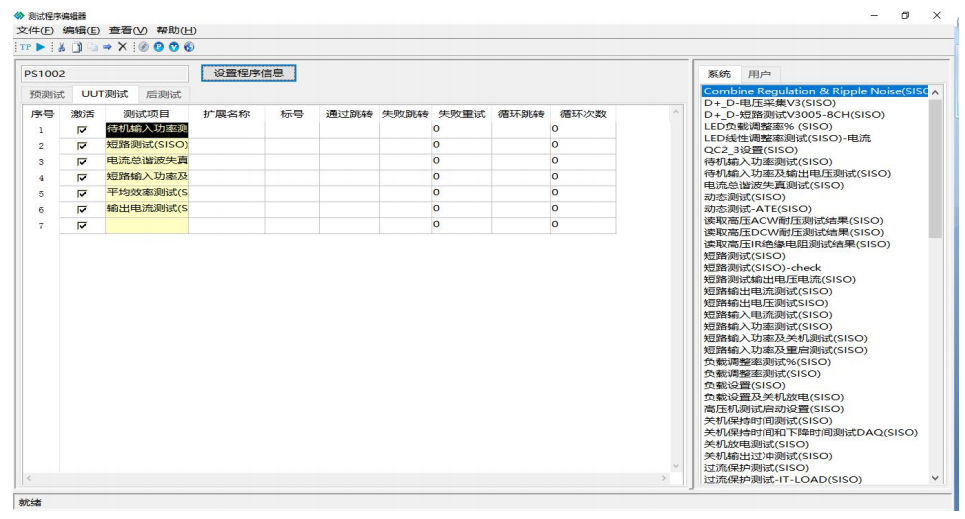This screenshot has height=519, width=965.
Task: Click the globe icon in toolbar
Action: (189, 46)
